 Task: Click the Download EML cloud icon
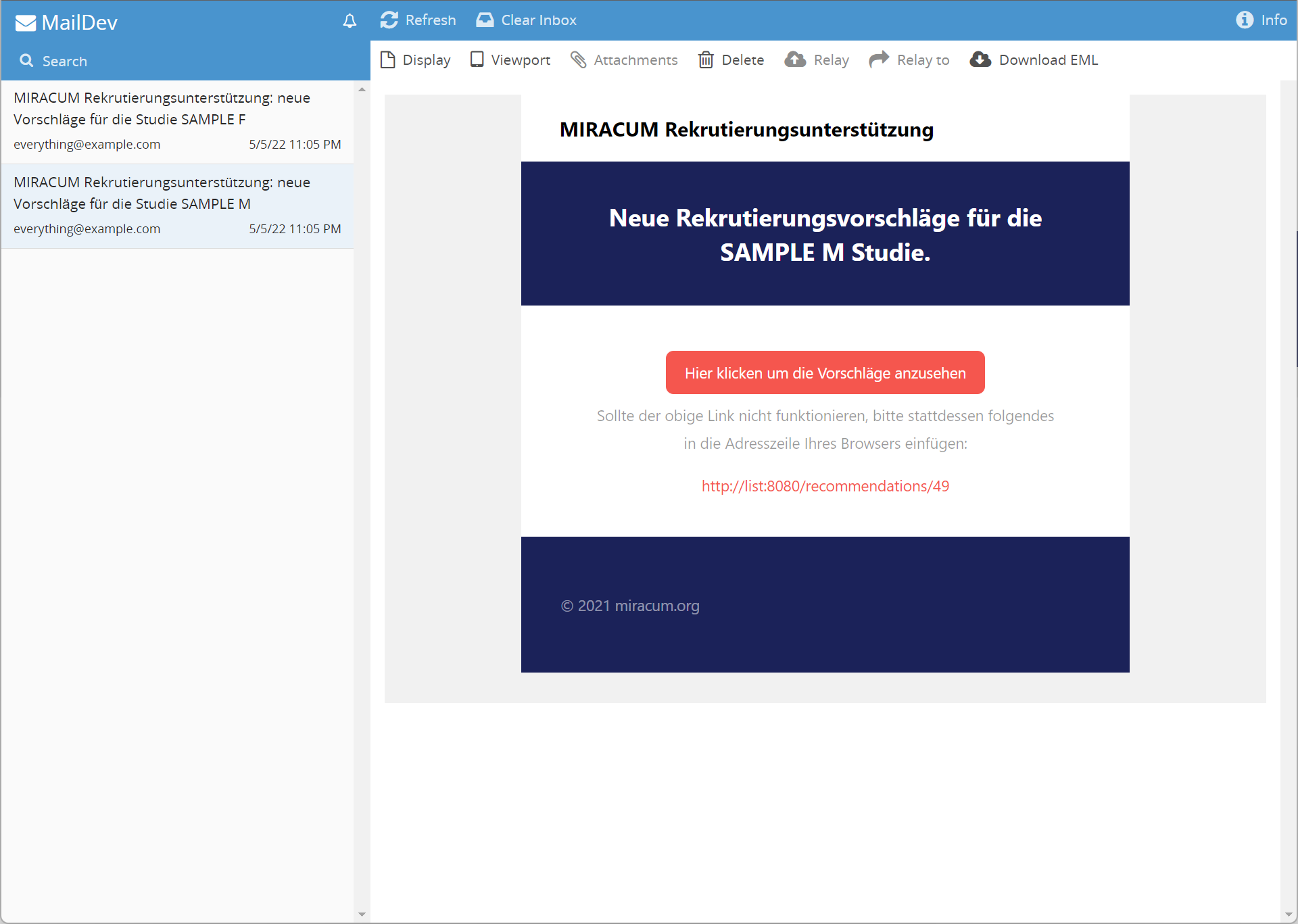980,59
